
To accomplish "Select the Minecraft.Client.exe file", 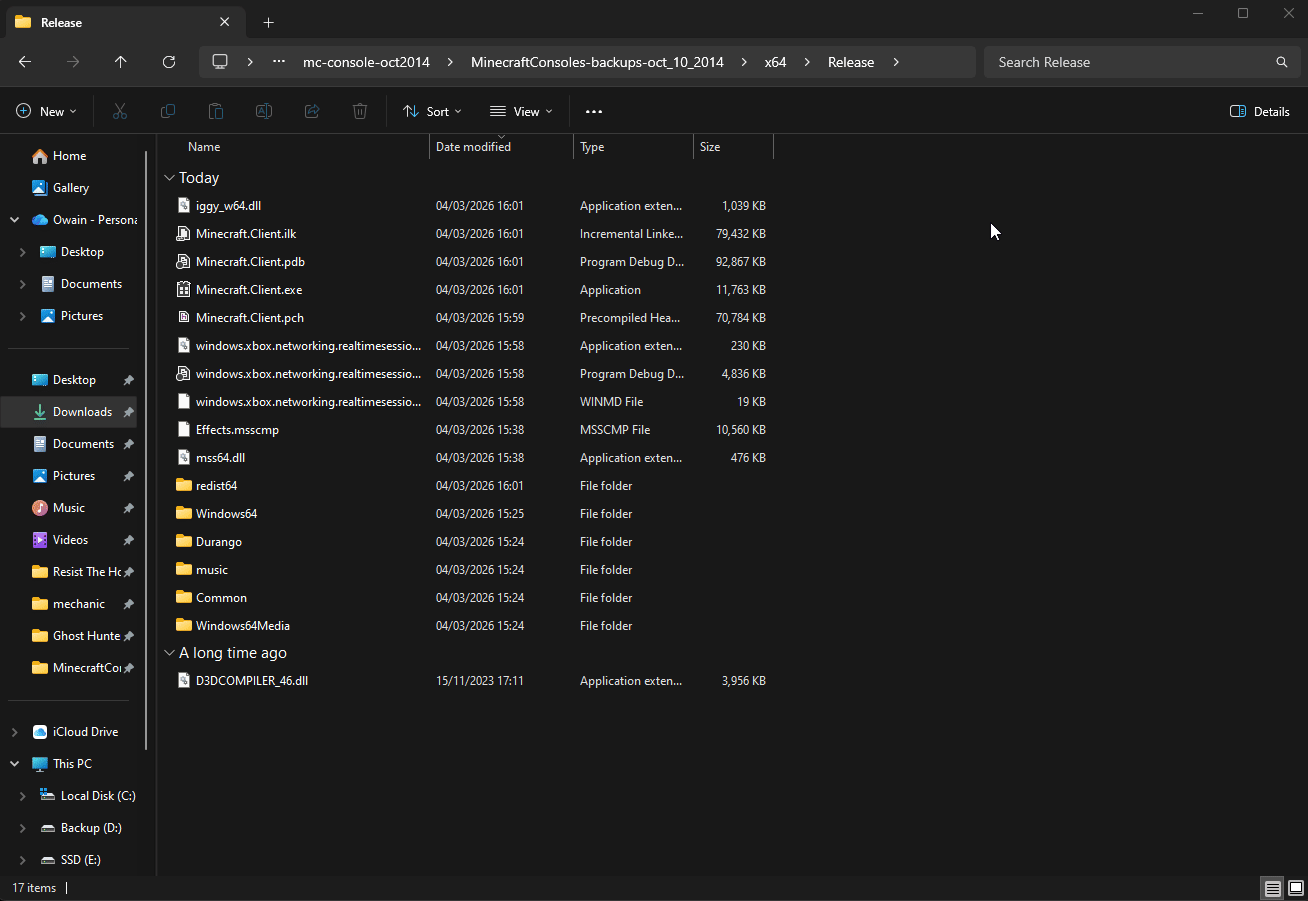I will coord(249,290).
